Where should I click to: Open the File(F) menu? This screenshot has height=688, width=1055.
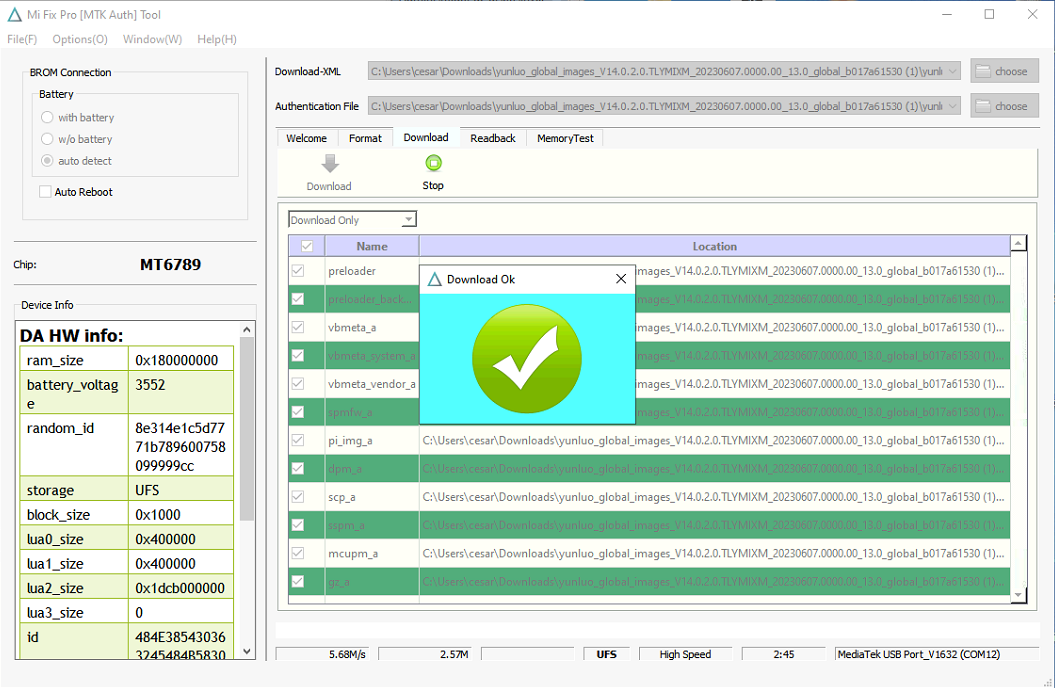pos(22,39)
